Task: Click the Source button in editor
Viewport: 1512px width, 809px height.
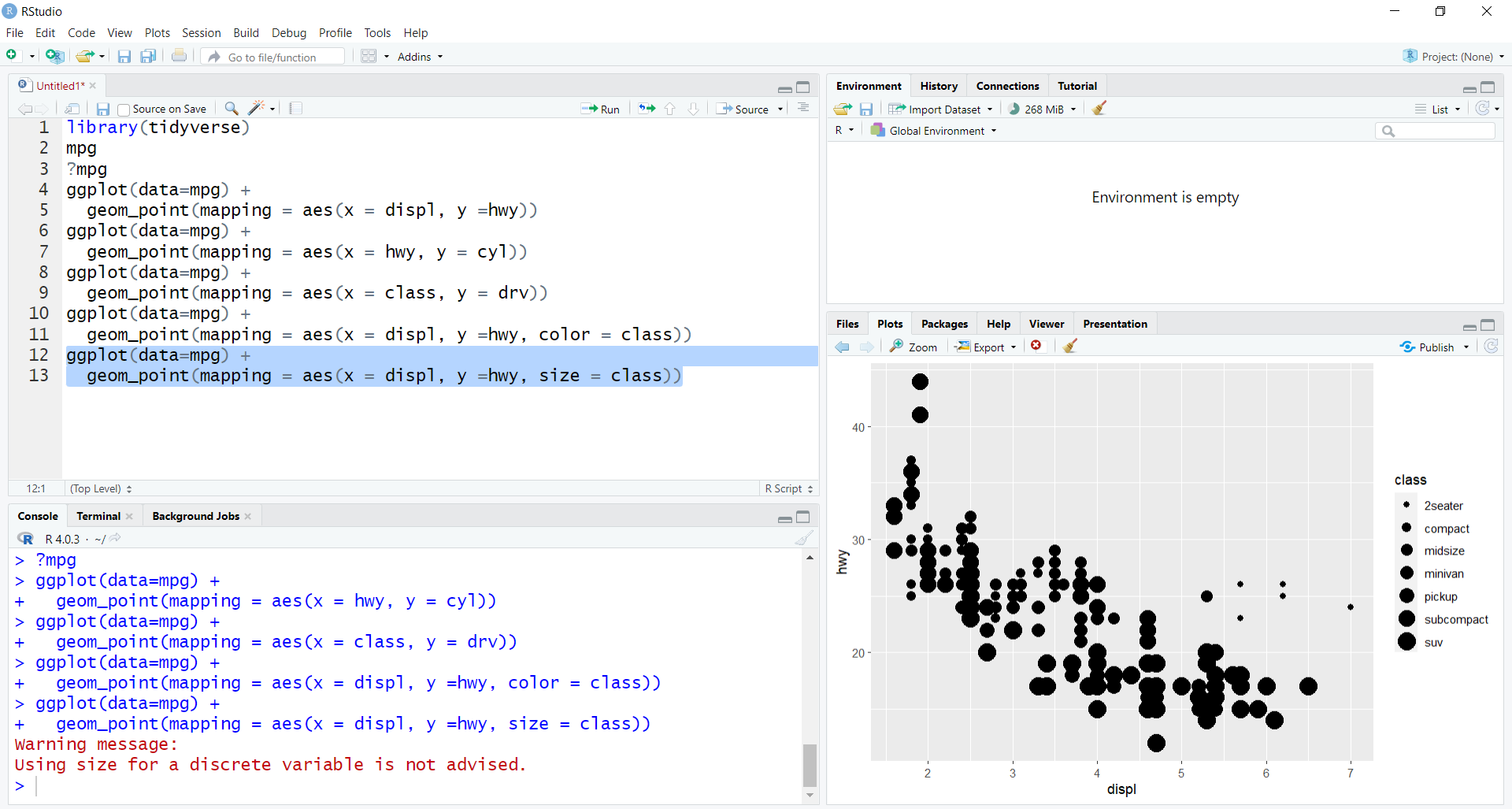Action: (743, 109)
